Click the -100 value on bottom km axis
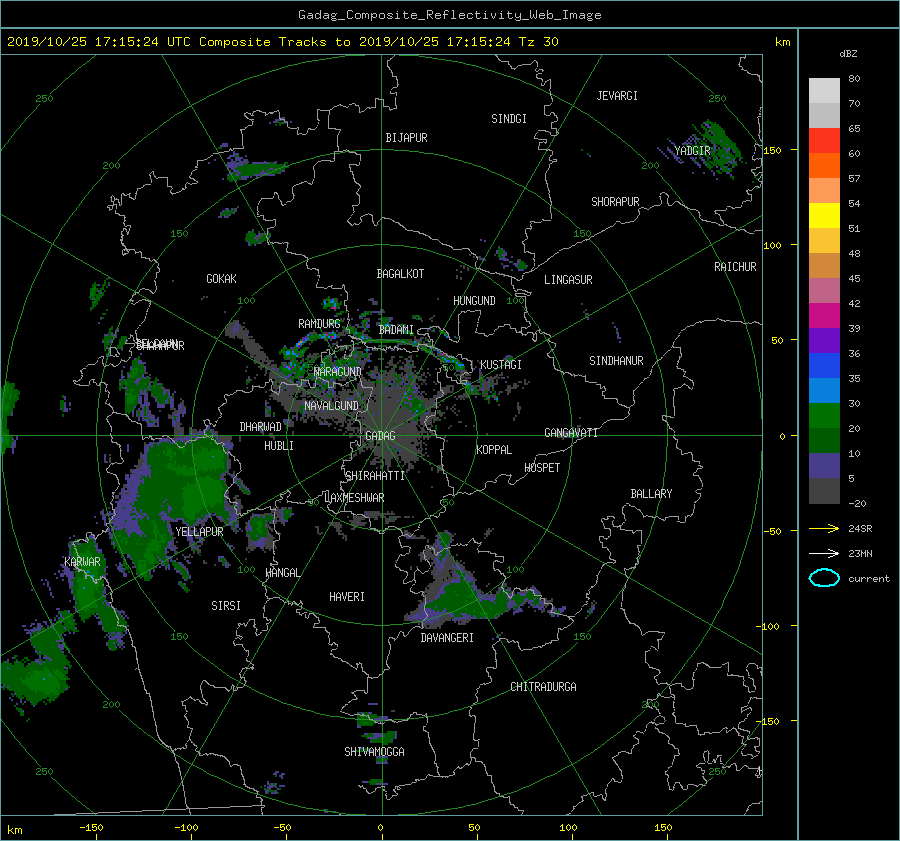The width and height of the screenshot is (900, 841). tap(186, 828)
